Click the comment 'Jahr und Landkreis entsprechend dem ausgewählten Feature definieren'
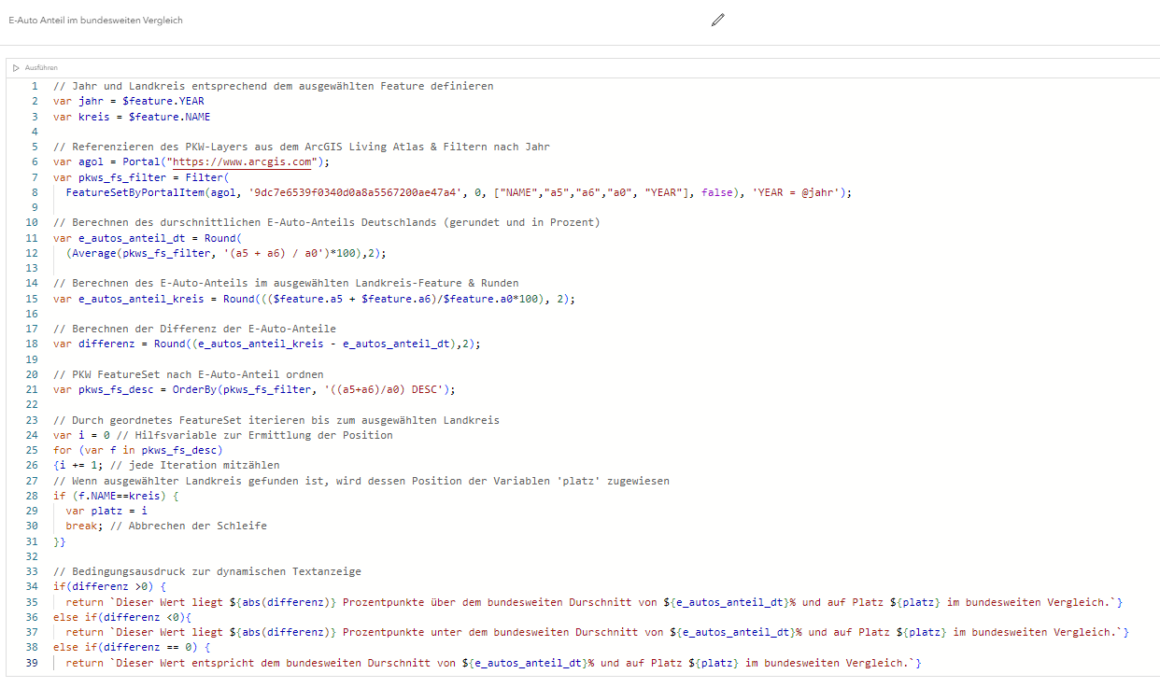Viewport: 1160px width, 688px height. pyautogui.click(x=283, y=87)
